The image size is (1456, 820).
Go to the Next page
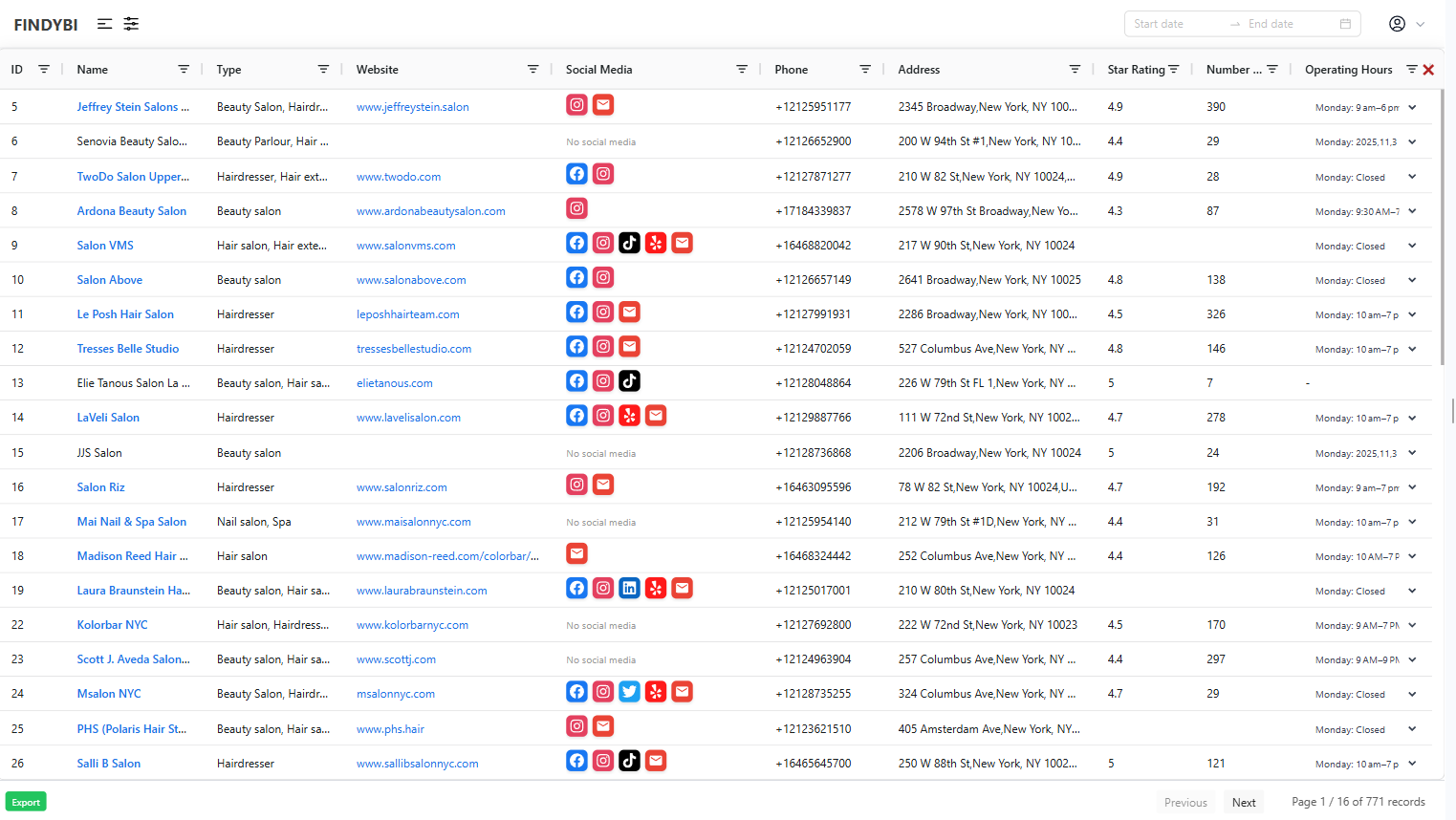(x=1244, y=803)
